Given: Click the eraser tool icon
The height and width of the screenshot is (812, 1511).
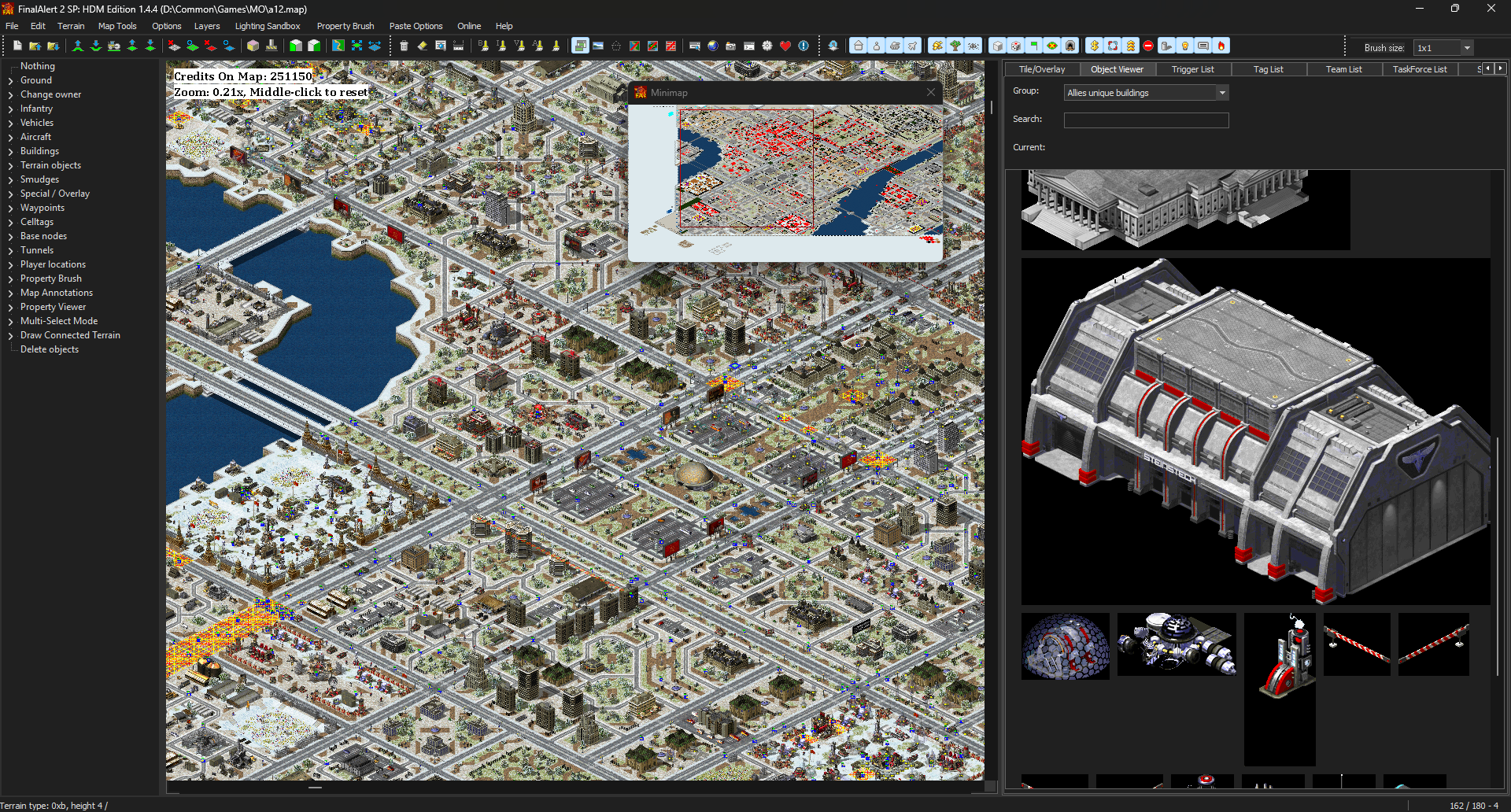Looking at the screenshot, I should point(422,46).
